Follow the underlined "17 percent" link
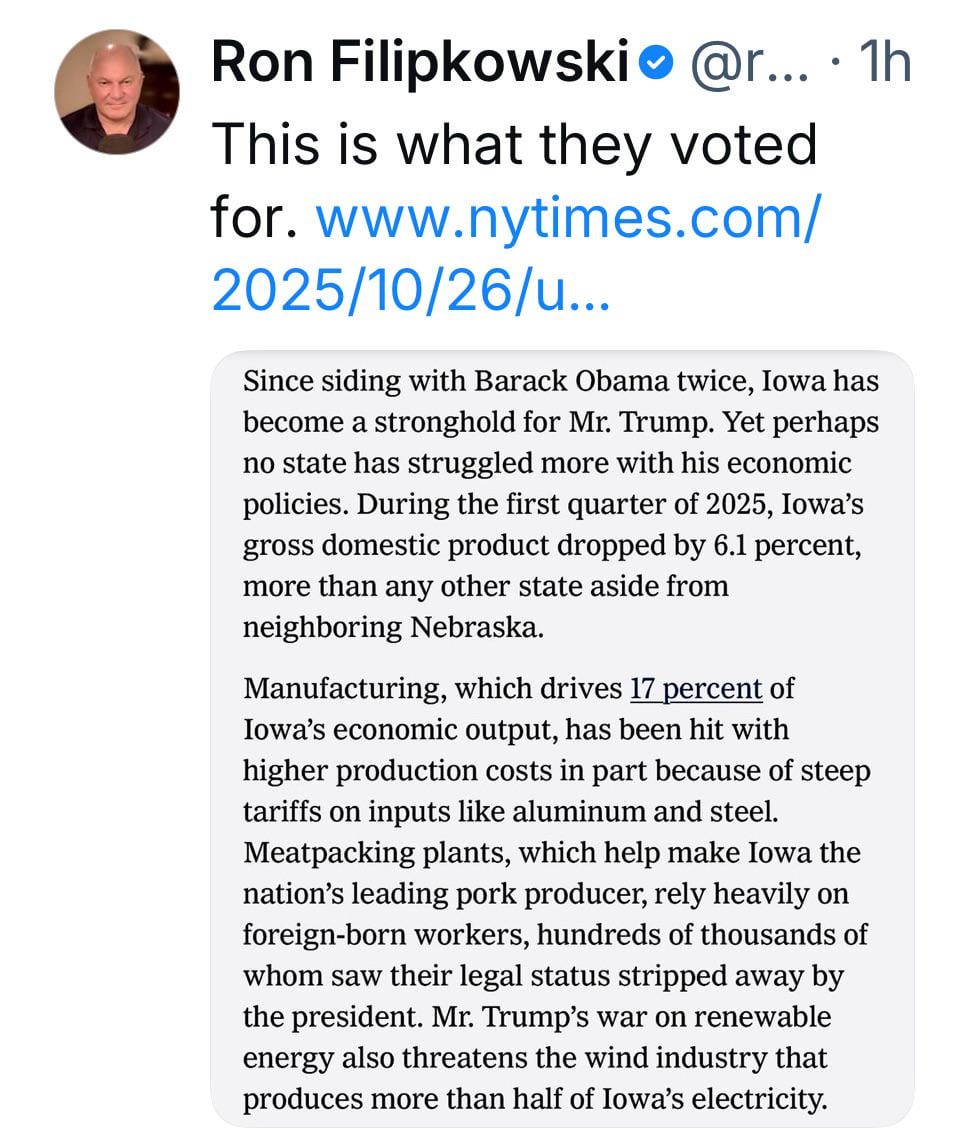This screenshot has width=960, height=1147. pos(696,689)
